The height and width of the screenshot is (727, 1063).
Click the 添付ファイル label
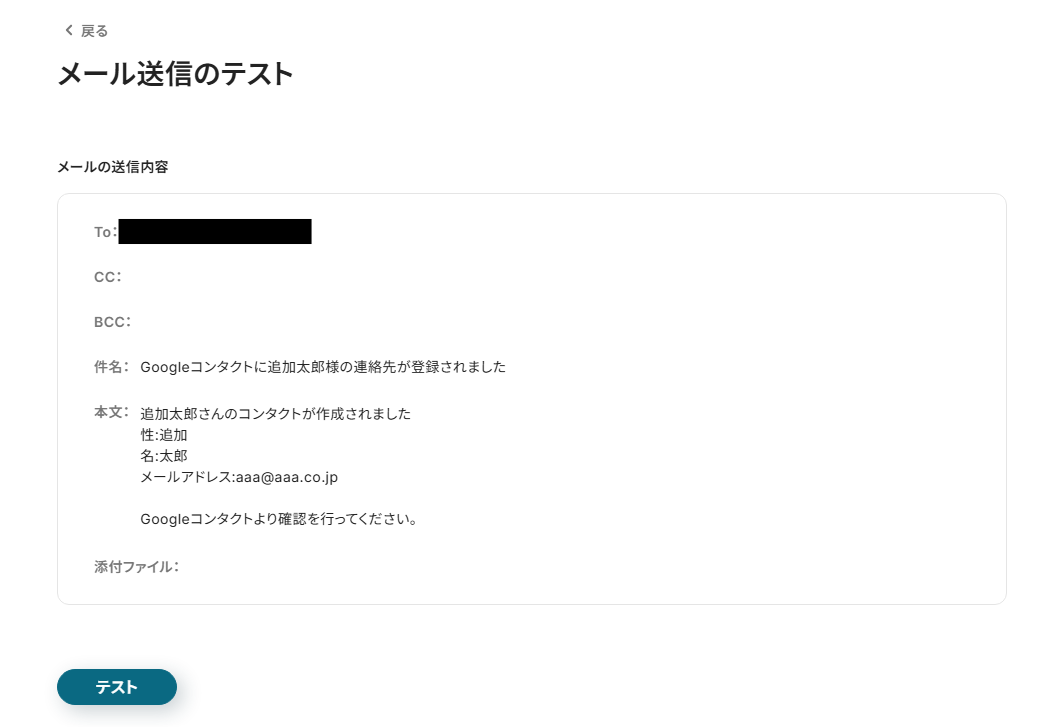point(136,566)
